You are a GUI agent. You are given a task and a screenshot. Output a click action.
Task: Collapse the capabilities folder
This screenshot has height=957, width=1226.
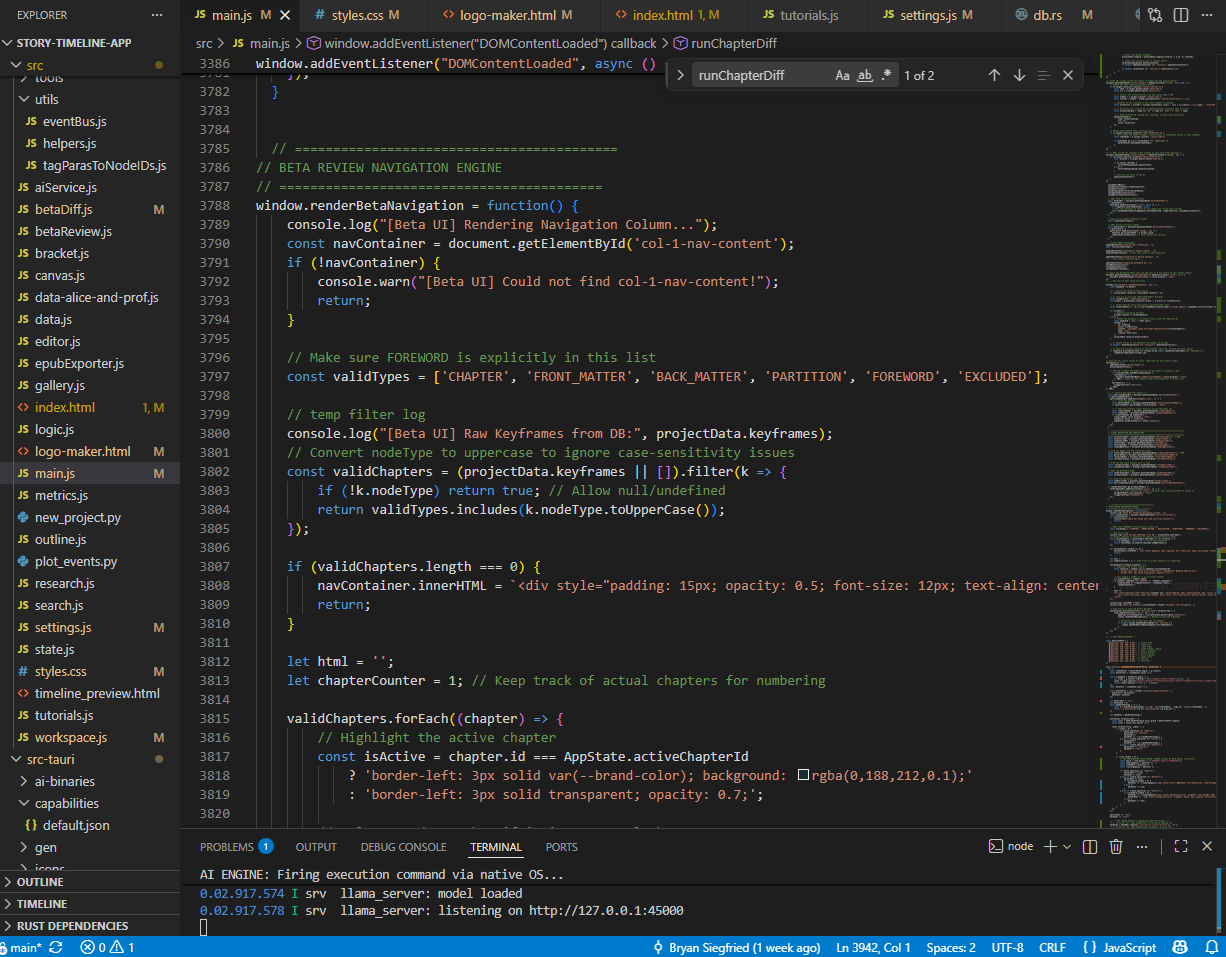pyautogui.click(x=90, y=803)
